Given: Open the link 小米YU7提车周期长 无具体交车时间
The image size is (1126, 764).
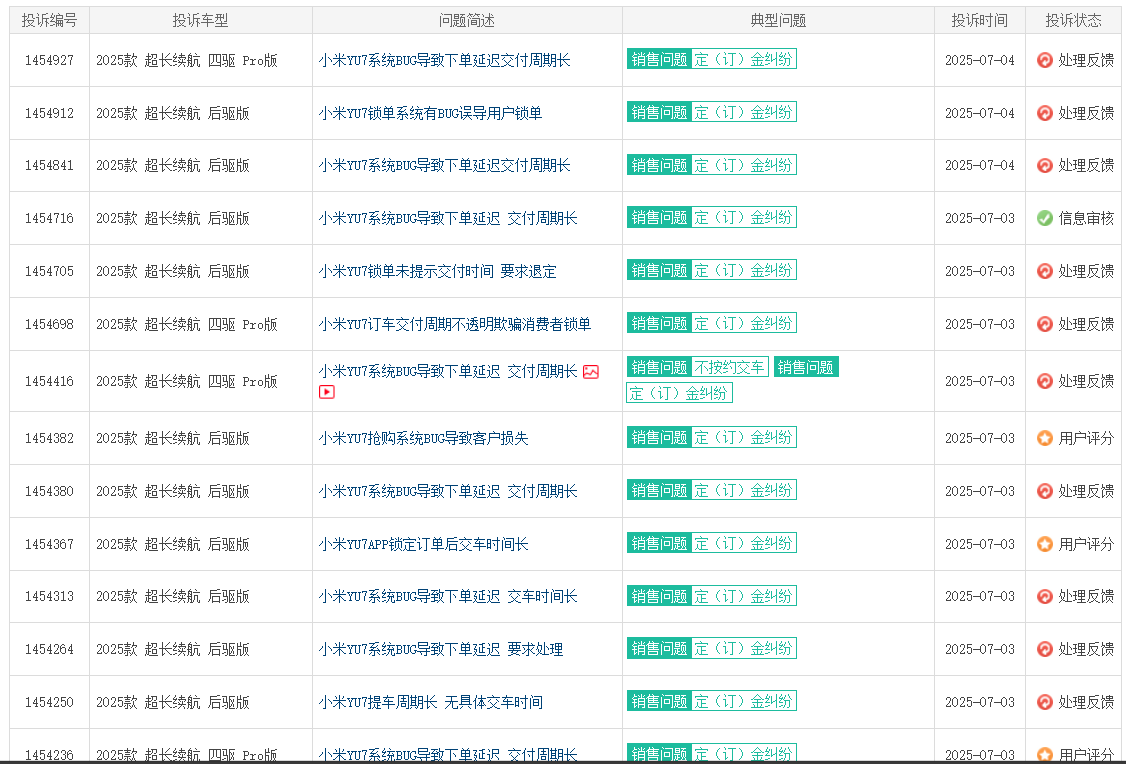Looking at the screenshot, I should coord(430,702).
